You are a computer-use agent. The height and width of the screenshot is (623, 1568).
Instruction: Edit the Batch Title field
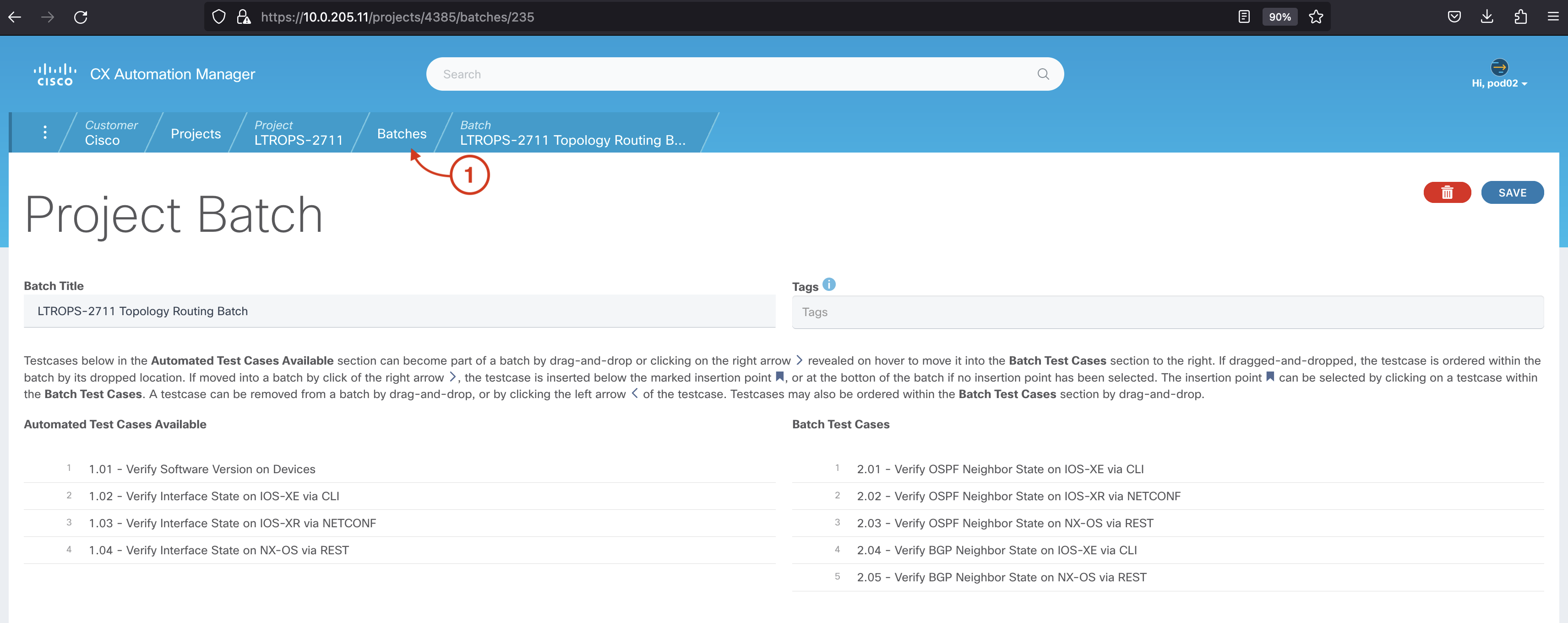pos(399,311)
